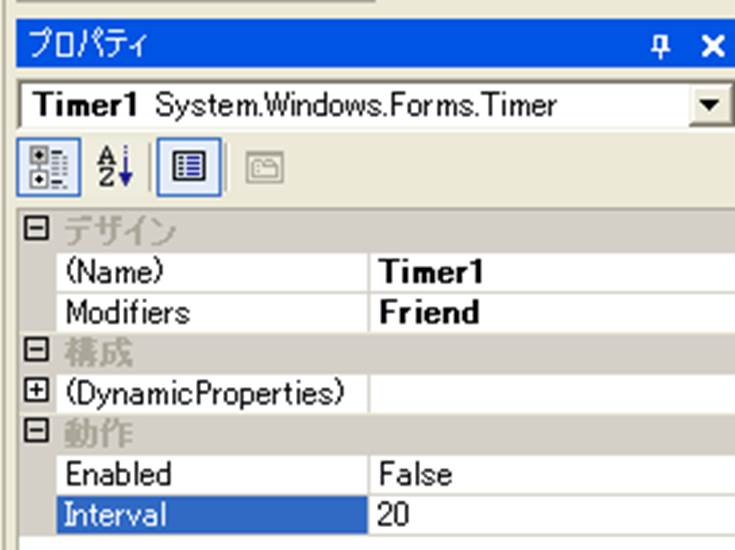The height and width of the screenshot is (550, 735).
Task: Sort properties alphabetically with A-Z icon
Action: click(113, 166)
